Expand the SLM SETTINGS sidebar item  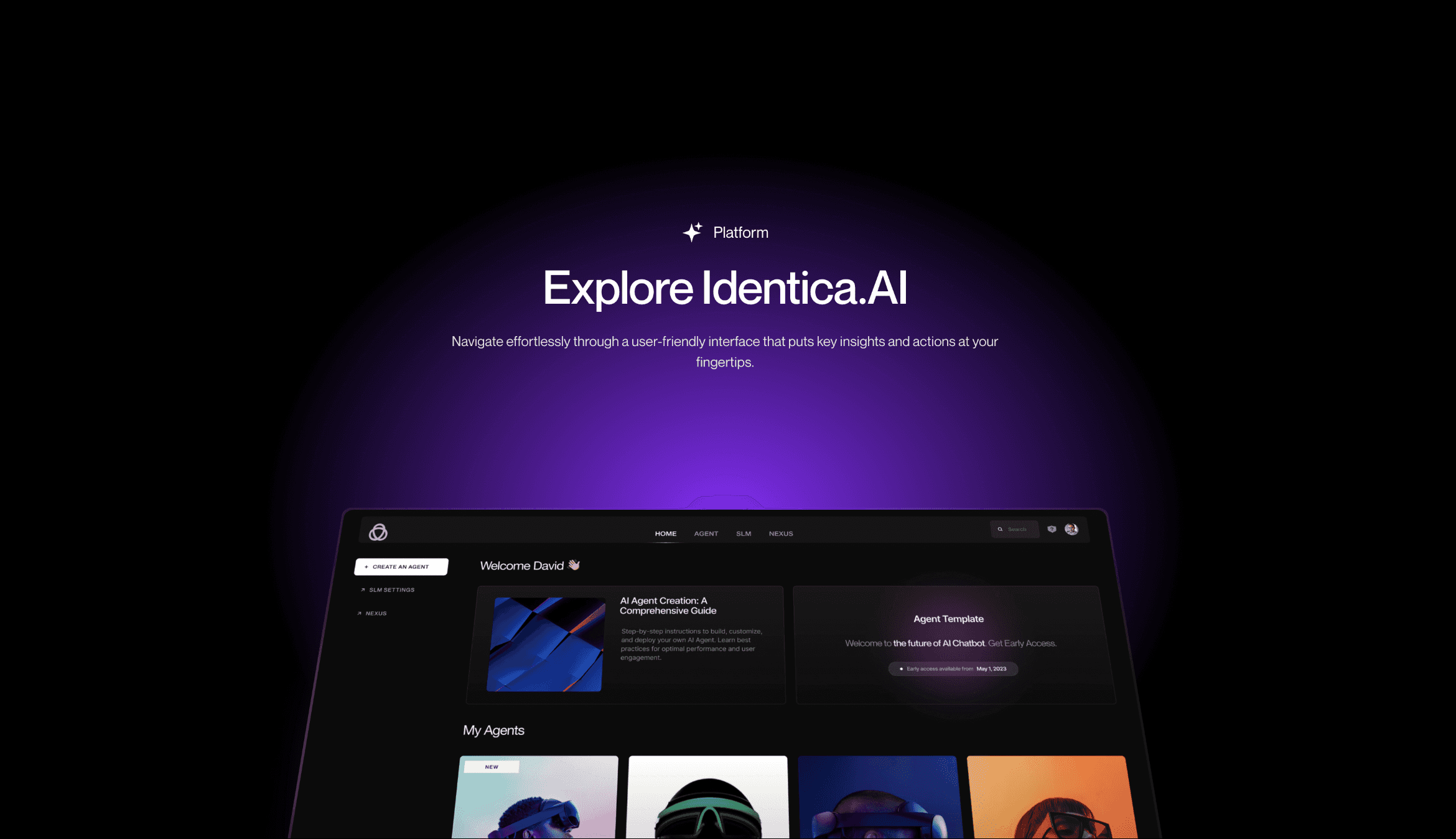point(390,589)
